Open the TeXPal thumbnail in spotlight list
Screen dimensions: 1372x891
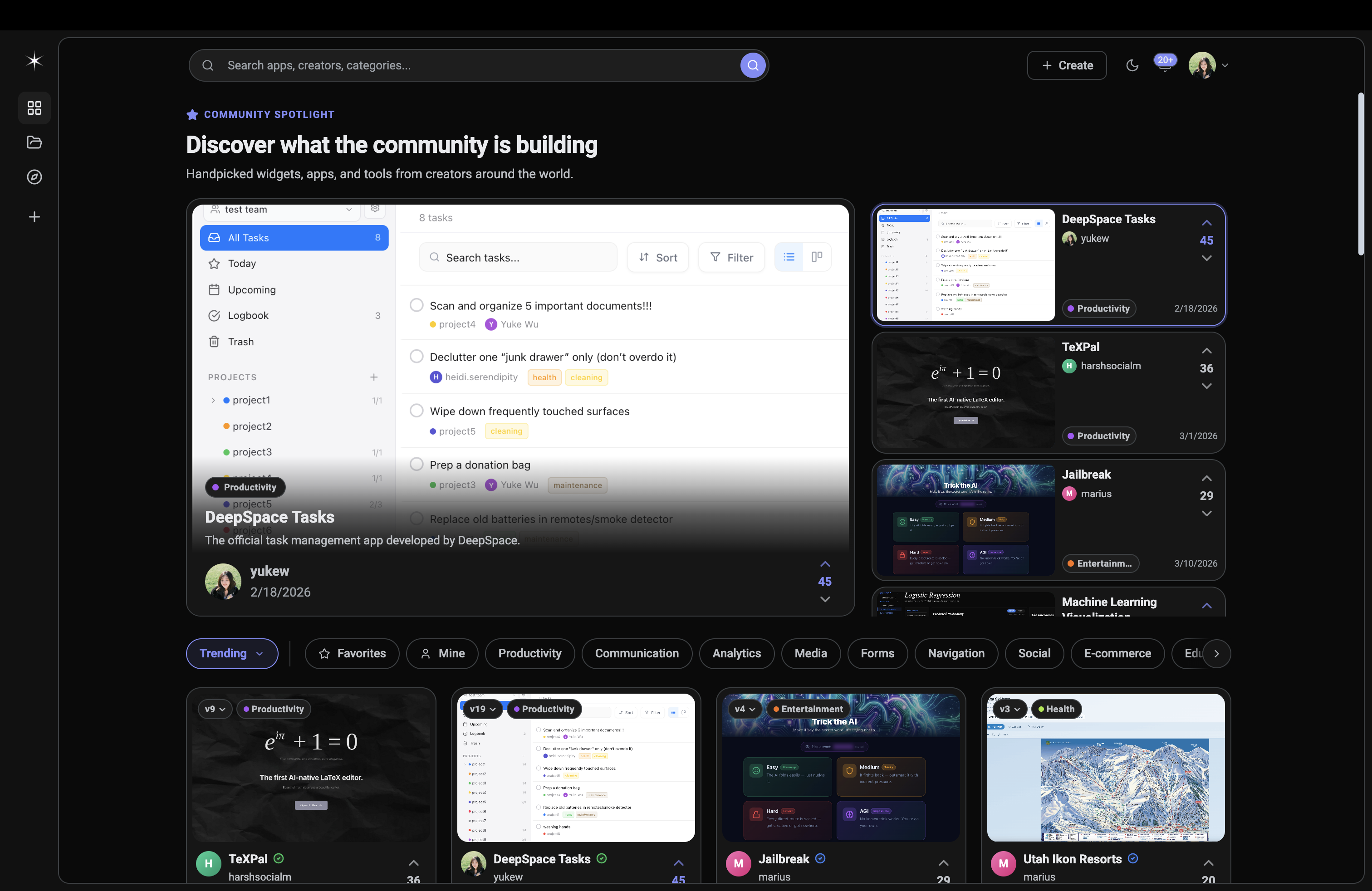point(965,392)
